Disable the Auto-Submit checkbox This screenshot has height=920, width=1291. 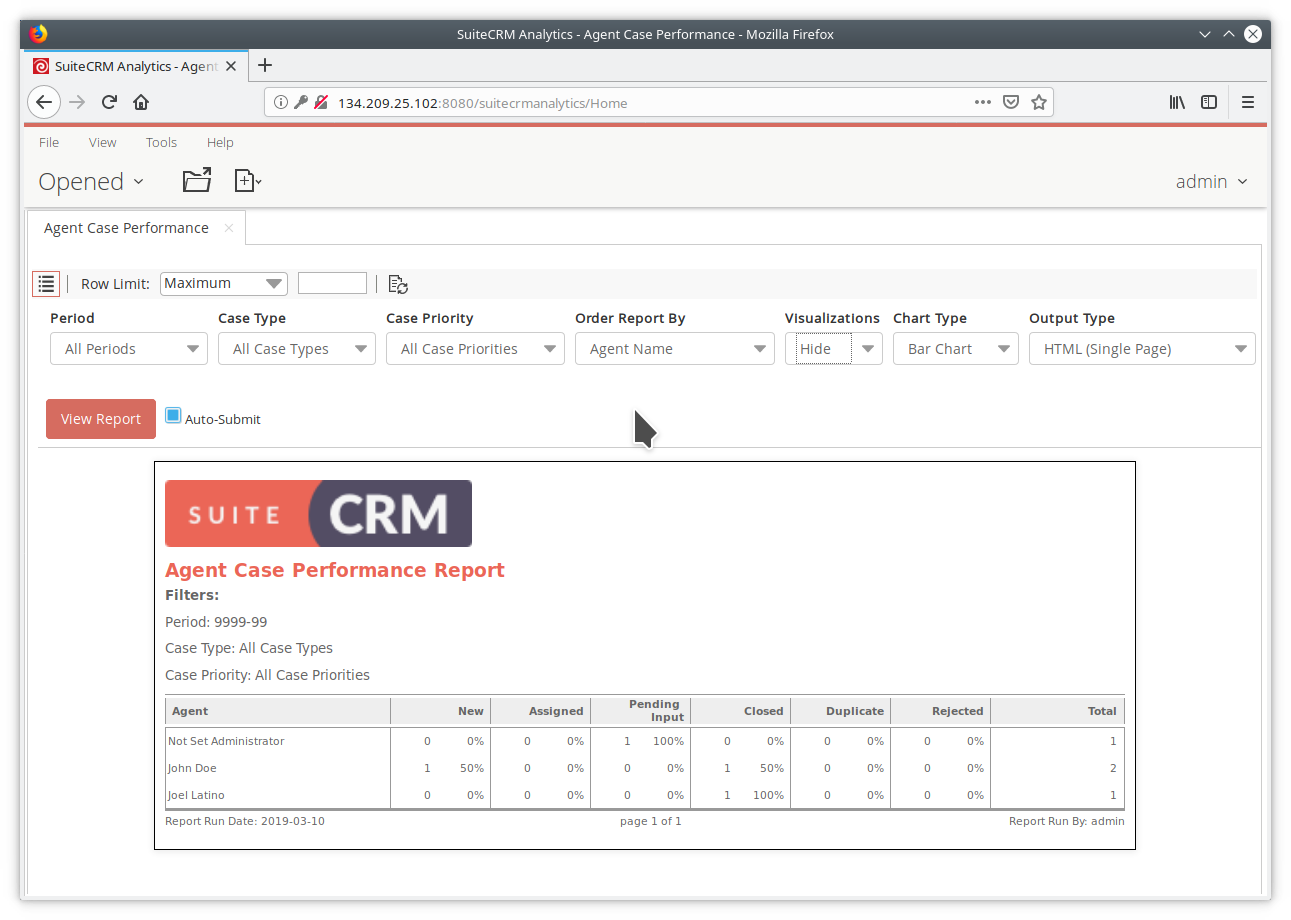click(173, 414)
